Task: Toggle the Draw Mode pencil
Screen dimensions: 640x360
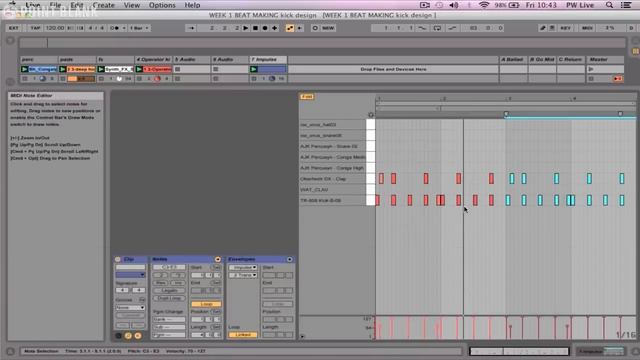Action: click(543, 28)
